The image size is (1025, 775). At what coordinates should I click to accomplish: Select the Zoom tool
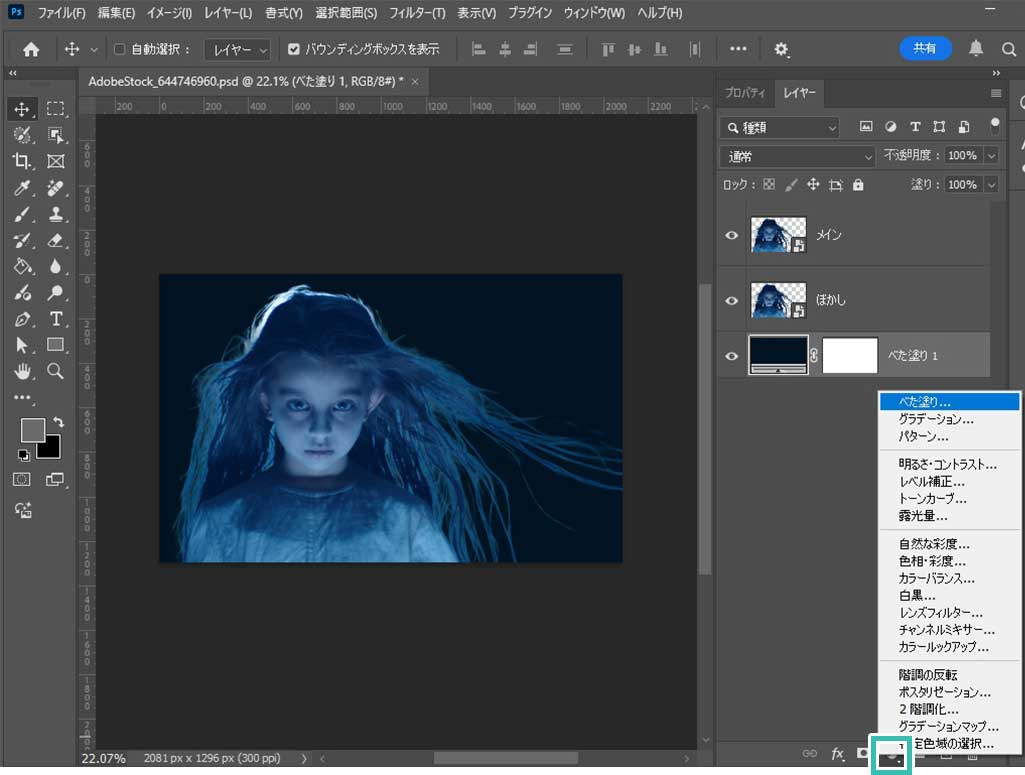[56, 371]
